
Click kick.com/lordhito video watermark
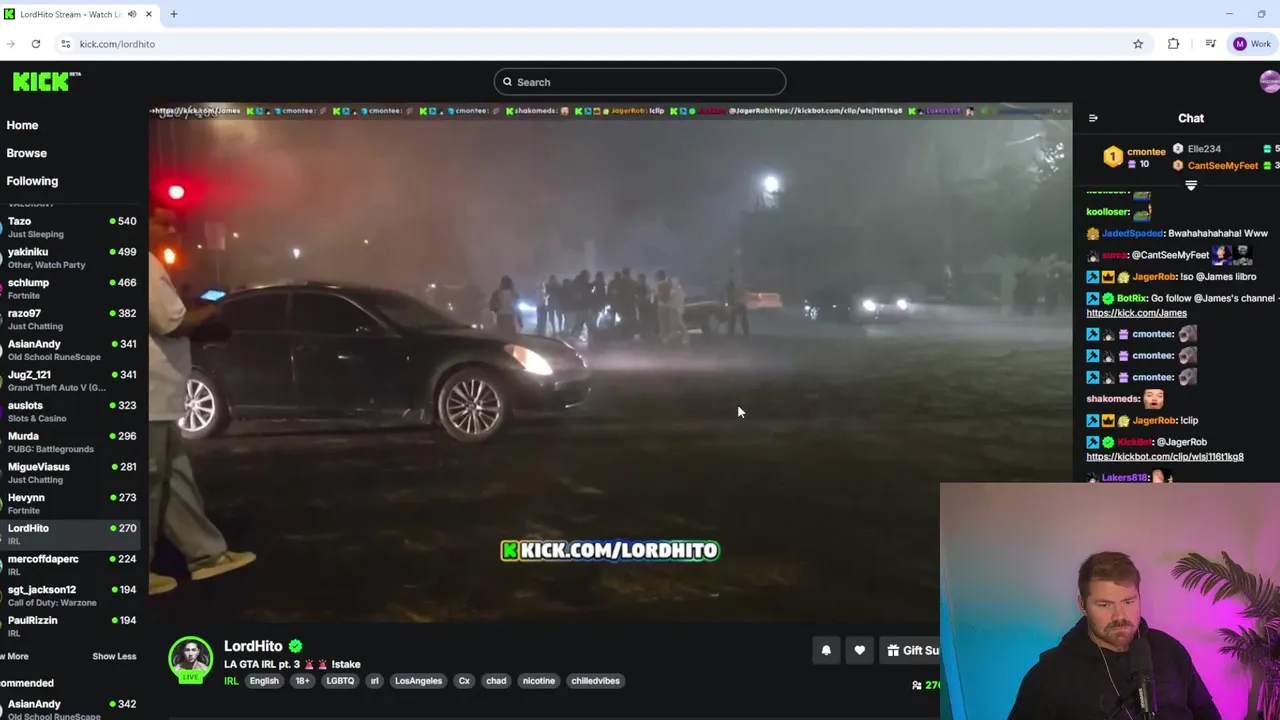[x=610, y=551]
